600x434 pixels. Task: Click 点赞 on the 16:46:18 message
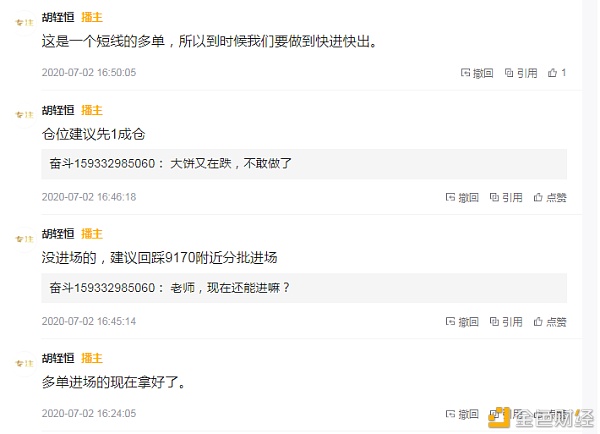click(x=550, y=197)
